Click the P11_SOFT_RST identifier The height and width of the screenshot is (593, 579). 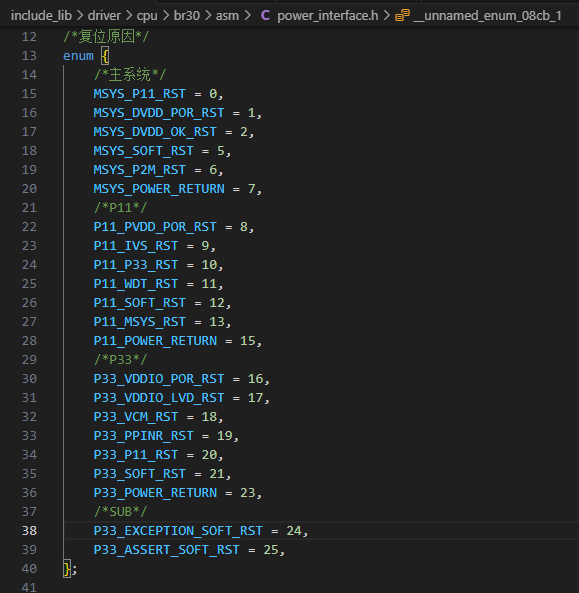pos(140,303)
